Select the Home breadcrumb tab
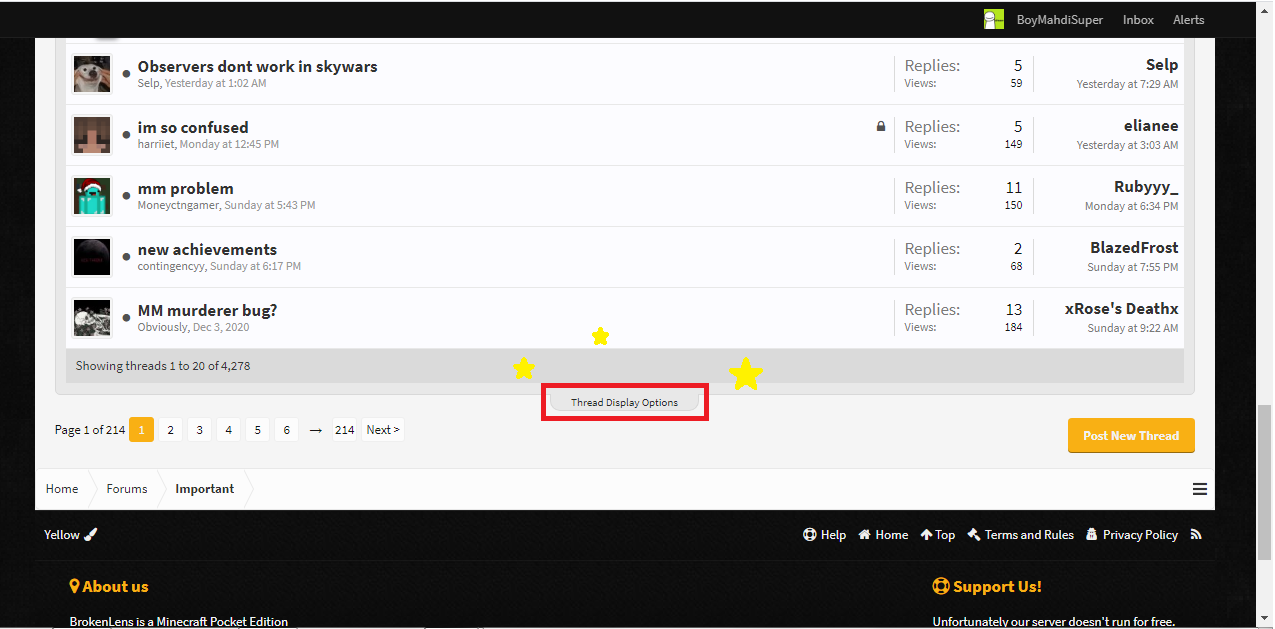The width and height of the screenshot is (1275, 629). pyautogui.click(x=62, y=489)
